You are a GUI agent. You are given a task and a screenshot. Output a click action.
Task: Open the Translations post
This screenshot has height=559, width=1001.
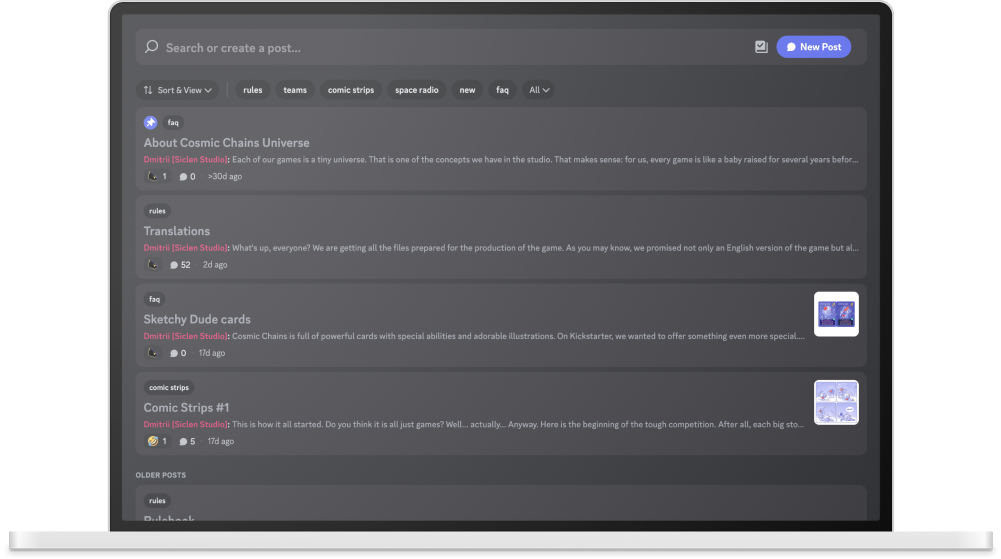(x=177, y=231)
